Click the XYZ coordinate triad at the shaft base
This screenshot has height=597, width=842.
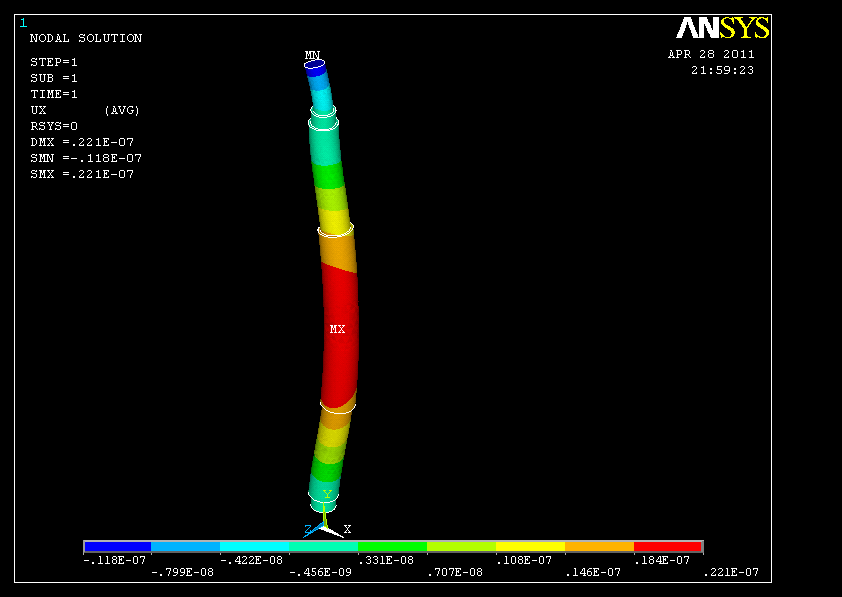326,522
